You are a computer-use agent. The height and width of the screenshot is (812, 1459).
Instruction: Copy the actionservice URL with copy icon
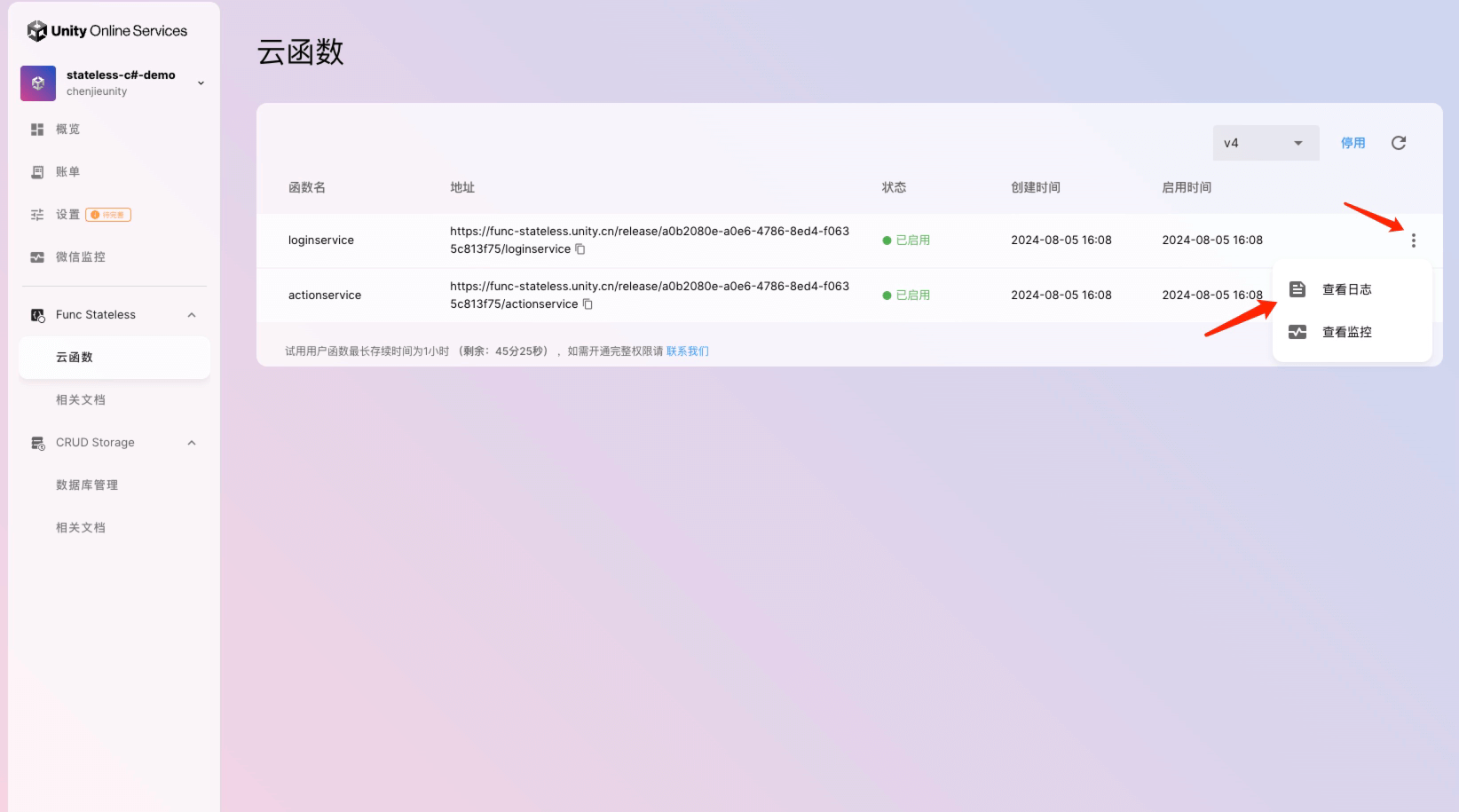click(x=588, y=304)
